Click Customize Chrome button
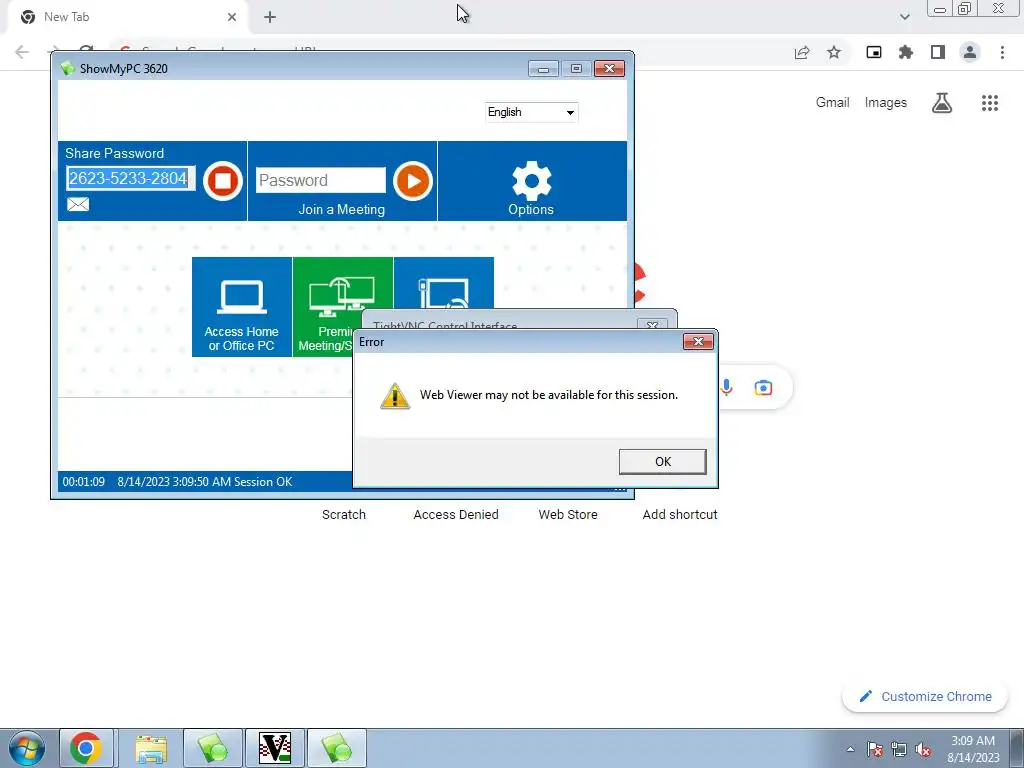The image size is (1024, 768). click(x=925, y=697)
